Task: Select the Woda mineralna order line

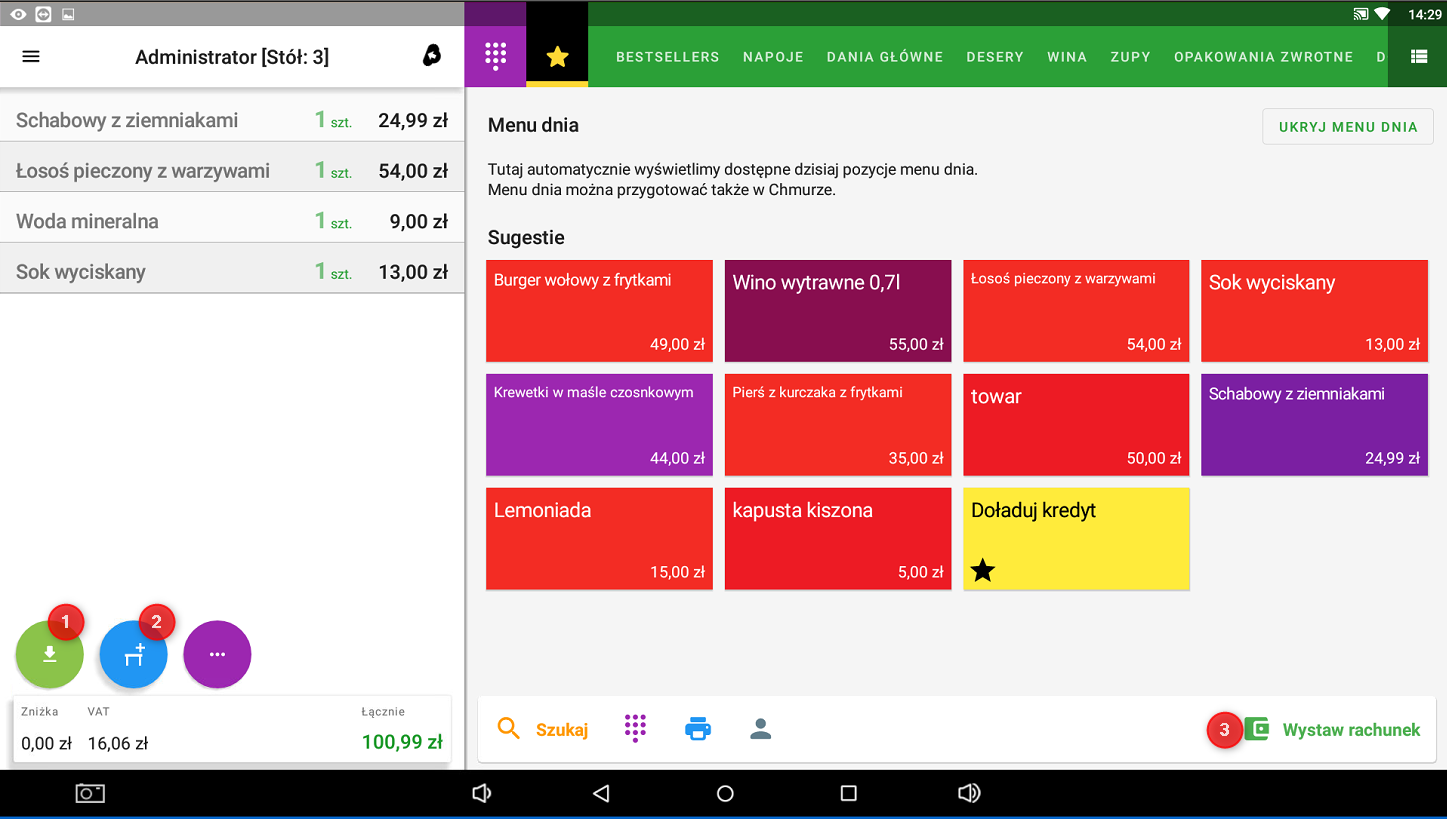Action: tap(232, 221)
